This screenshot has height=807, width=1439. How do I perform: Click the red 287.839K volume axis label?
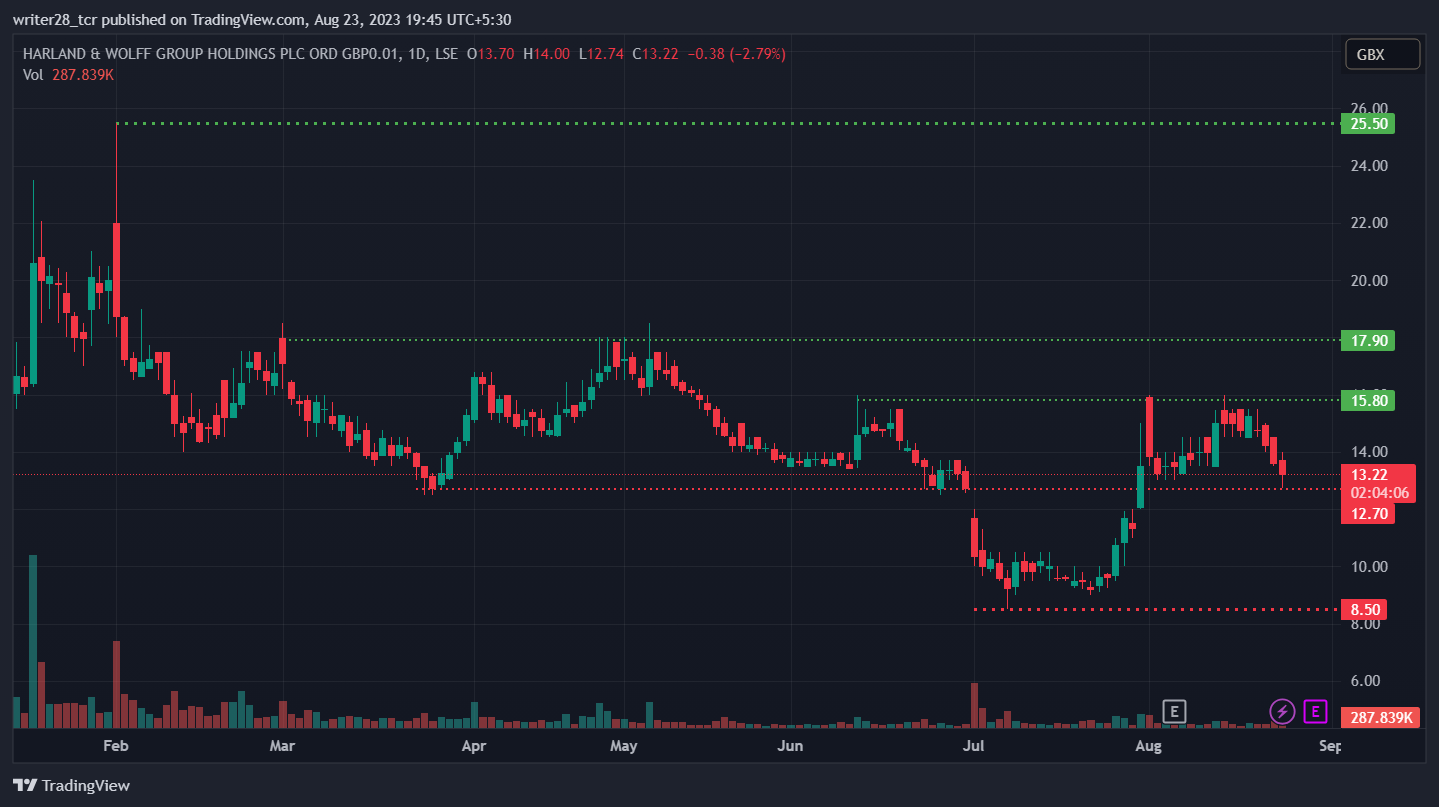point(1381,717)
